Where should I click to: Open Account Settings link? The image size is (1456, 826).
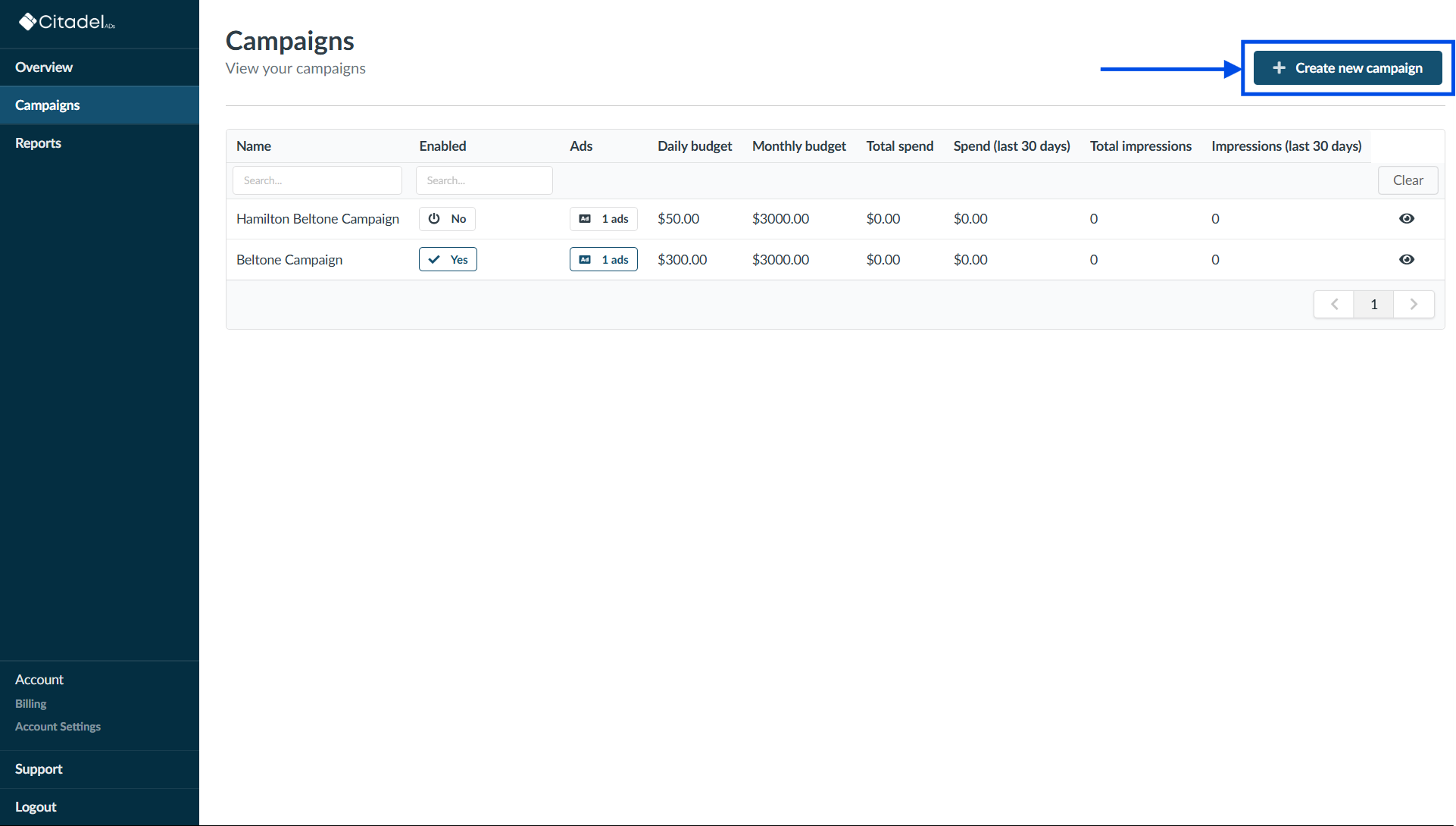[x=58, y=727]
